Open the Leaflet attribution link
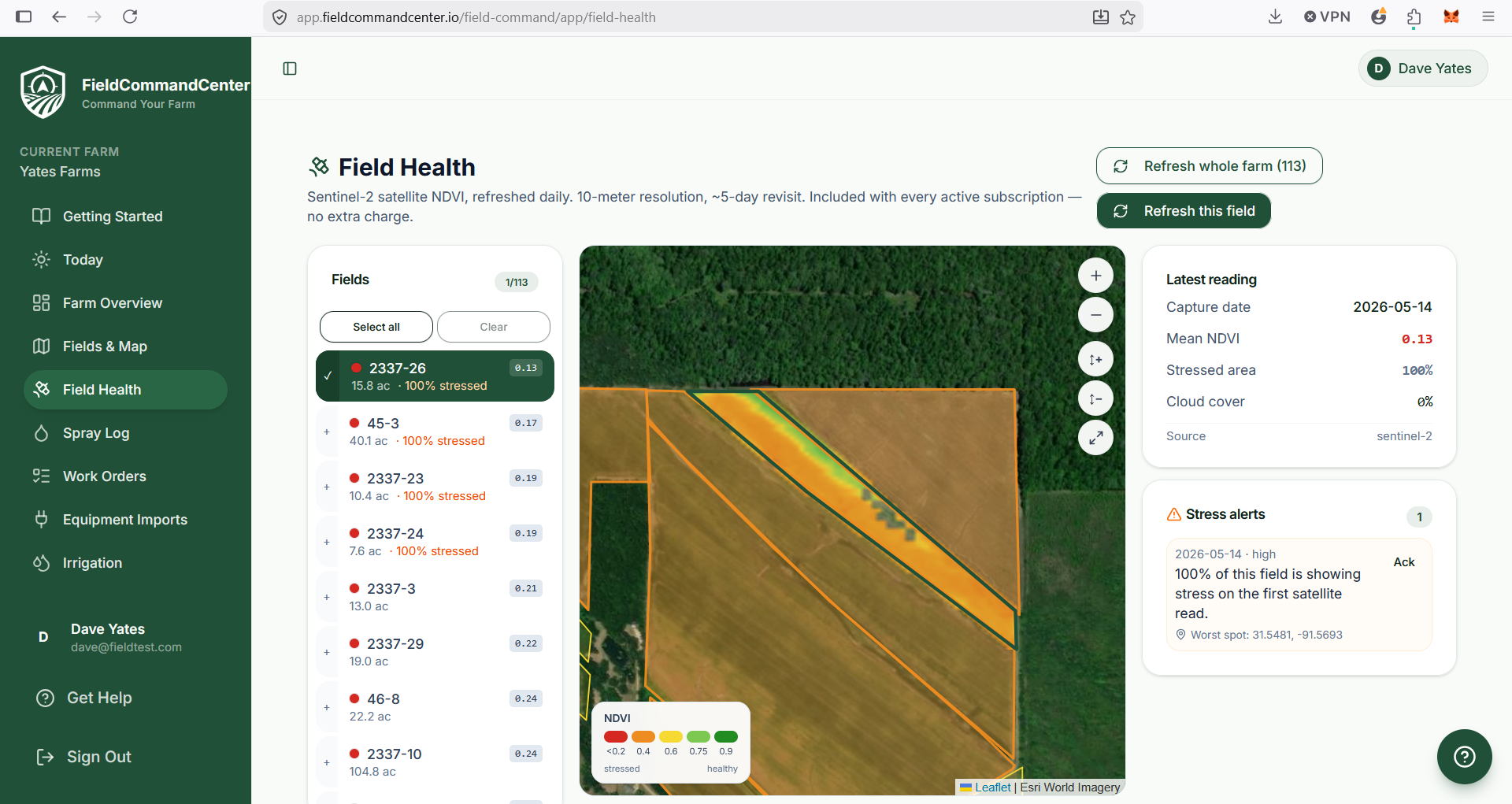 (992, 787)
